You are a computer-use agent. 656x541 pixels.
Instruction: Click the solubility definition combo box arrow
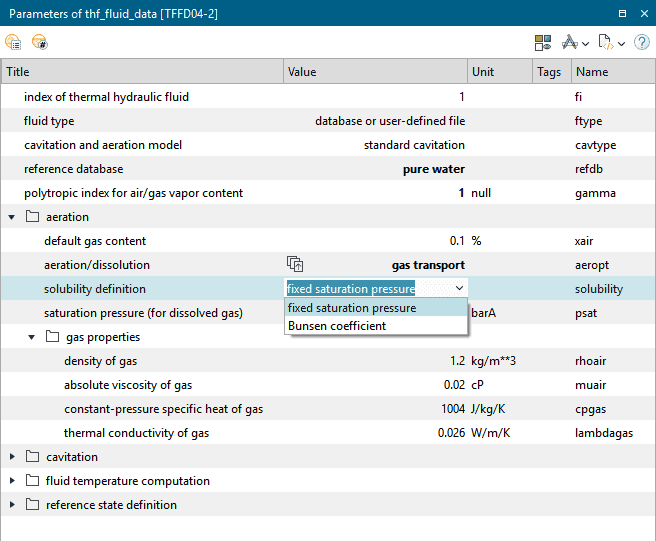458,288
